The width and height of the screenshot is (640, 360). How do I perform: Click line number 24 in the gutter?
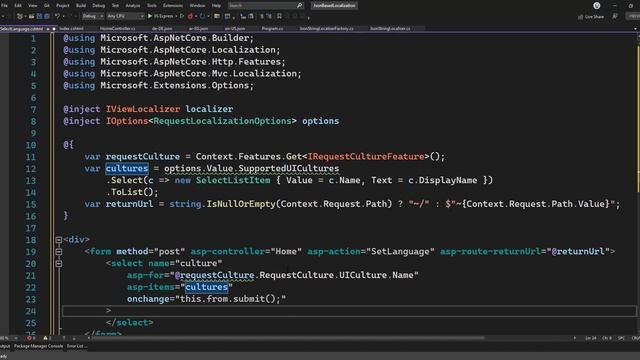[31, 311]
